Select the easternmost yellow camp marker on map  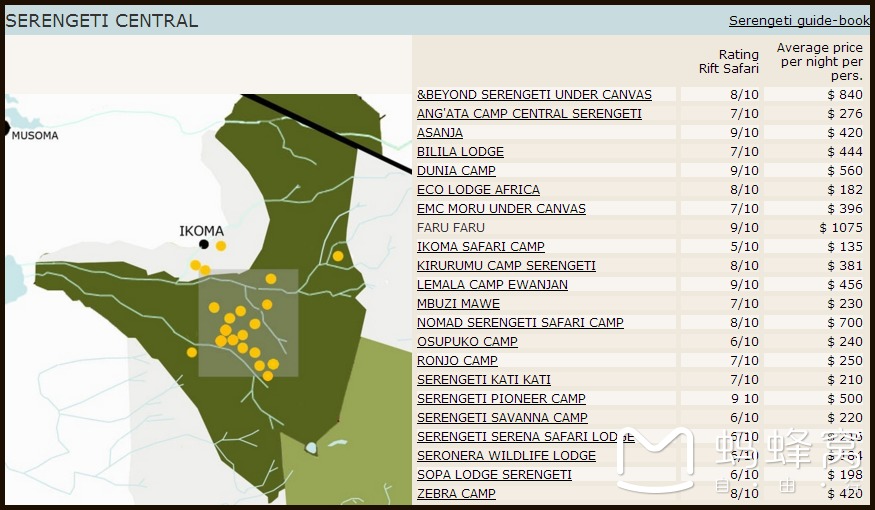point(338,256)
